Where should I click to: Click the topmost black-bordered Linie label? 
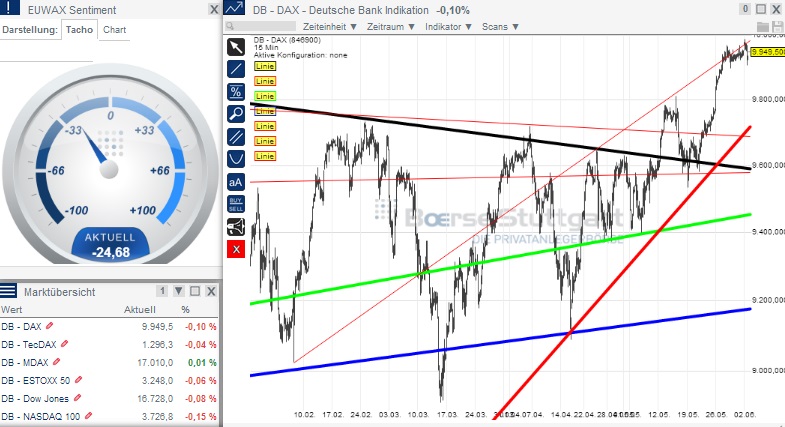[x=265, y=66]
